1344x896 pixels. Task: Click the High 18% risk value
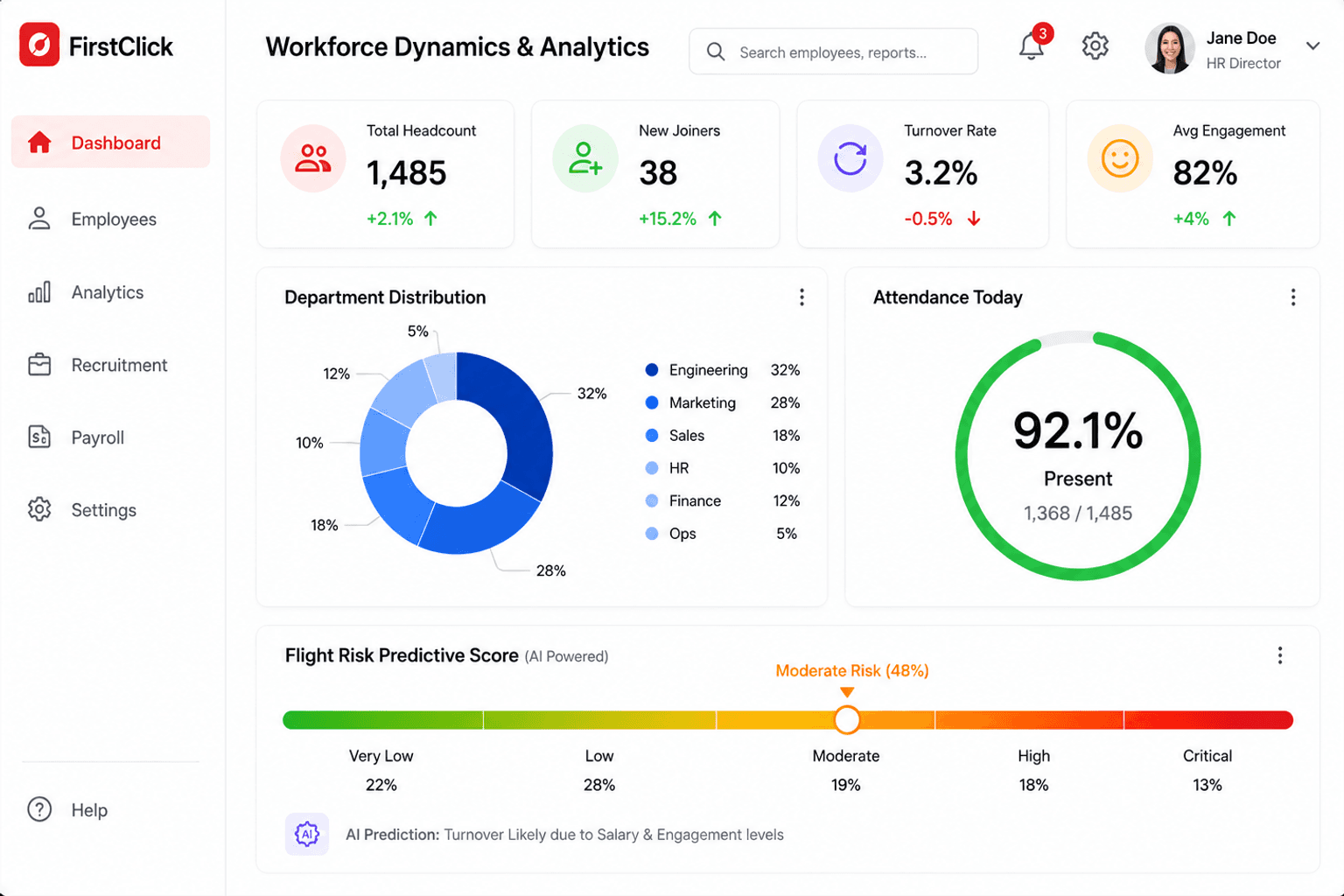1033,785
